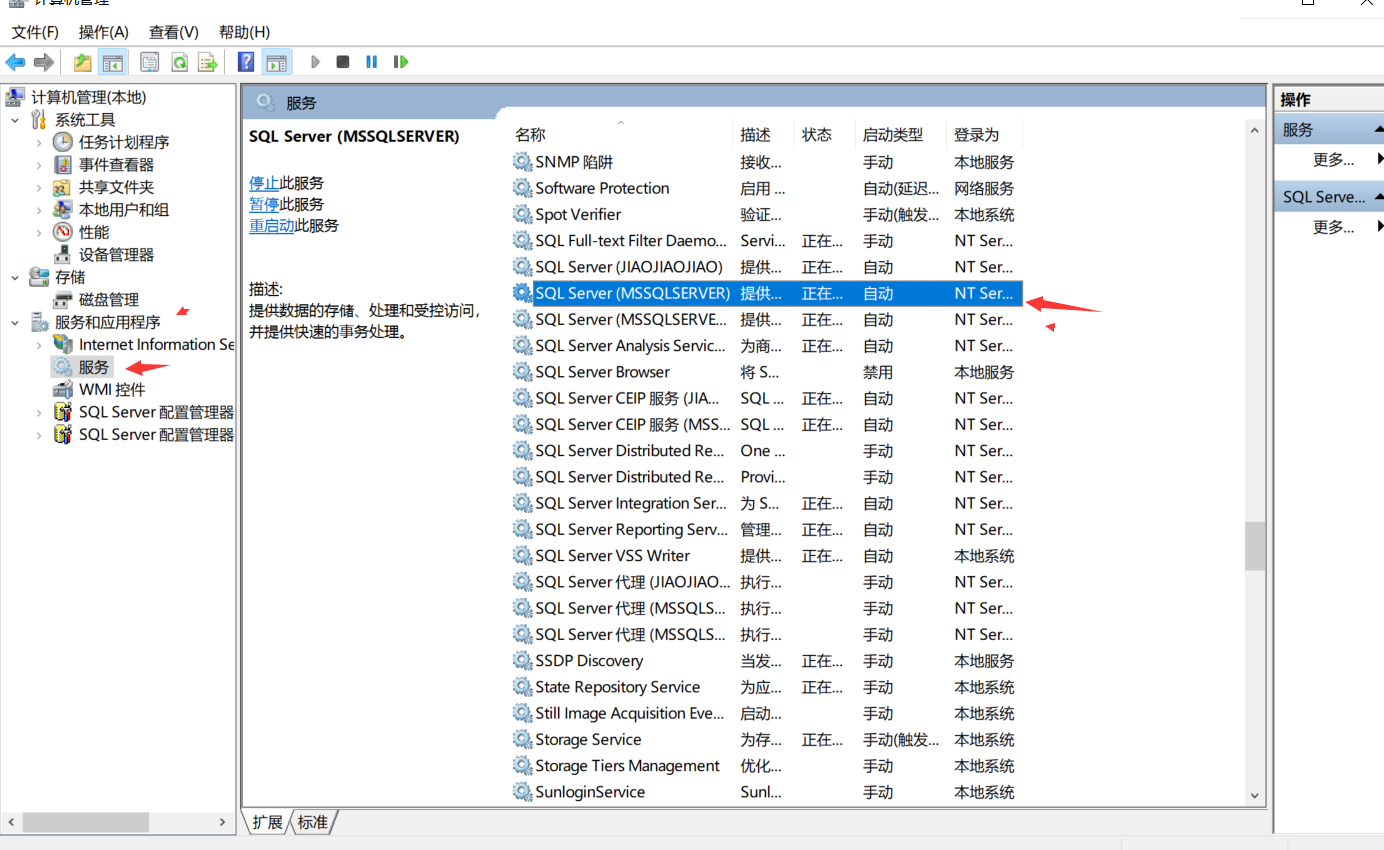Click the 共享文件夹 tree icon
This screenshot has width=1384, height=850.
63,187
